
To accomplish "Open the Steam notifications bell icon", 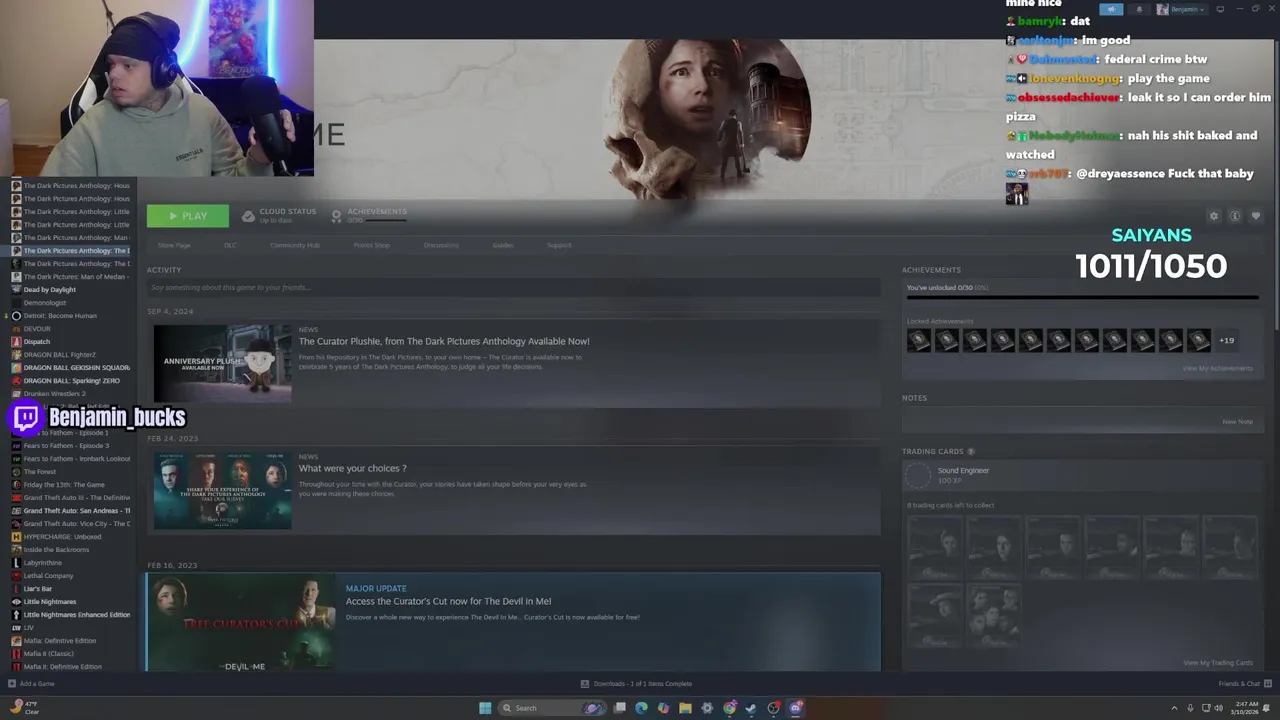I will point(1138,9).
